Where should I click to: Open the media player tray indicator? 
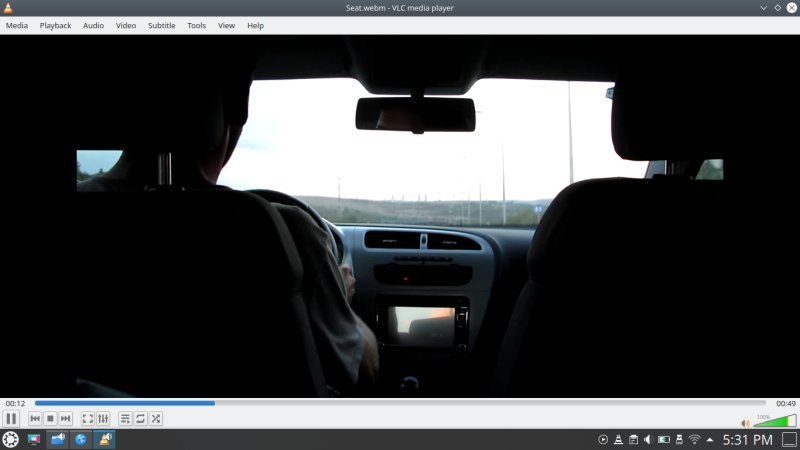[x=603, y=439]
